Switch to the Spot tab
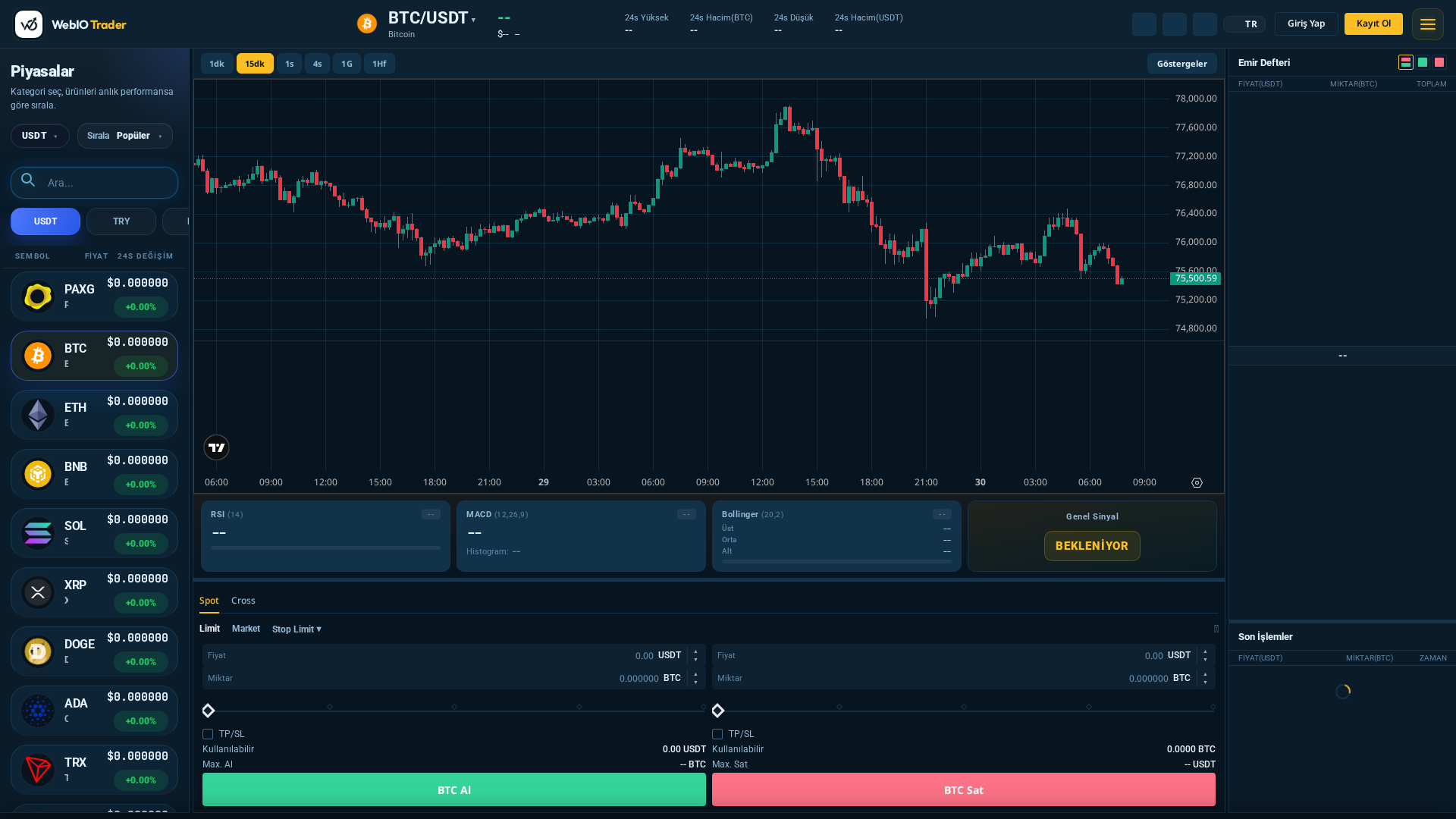Screen dimensions: 1456x819 pyautogui.click(x=209, y=601)
